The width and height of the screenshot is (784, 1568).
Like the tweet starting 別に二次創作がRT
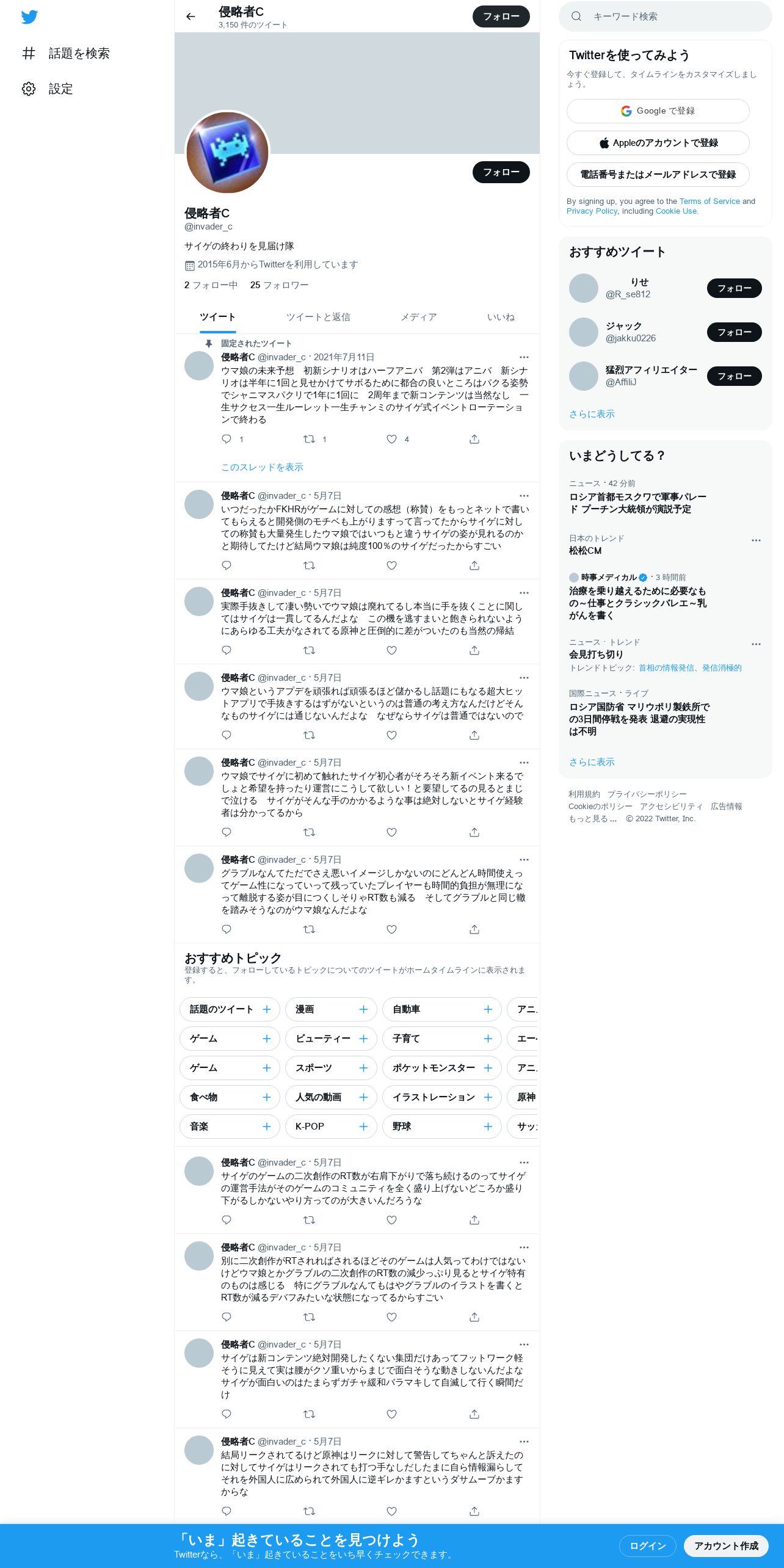[x=391, y=1317]
